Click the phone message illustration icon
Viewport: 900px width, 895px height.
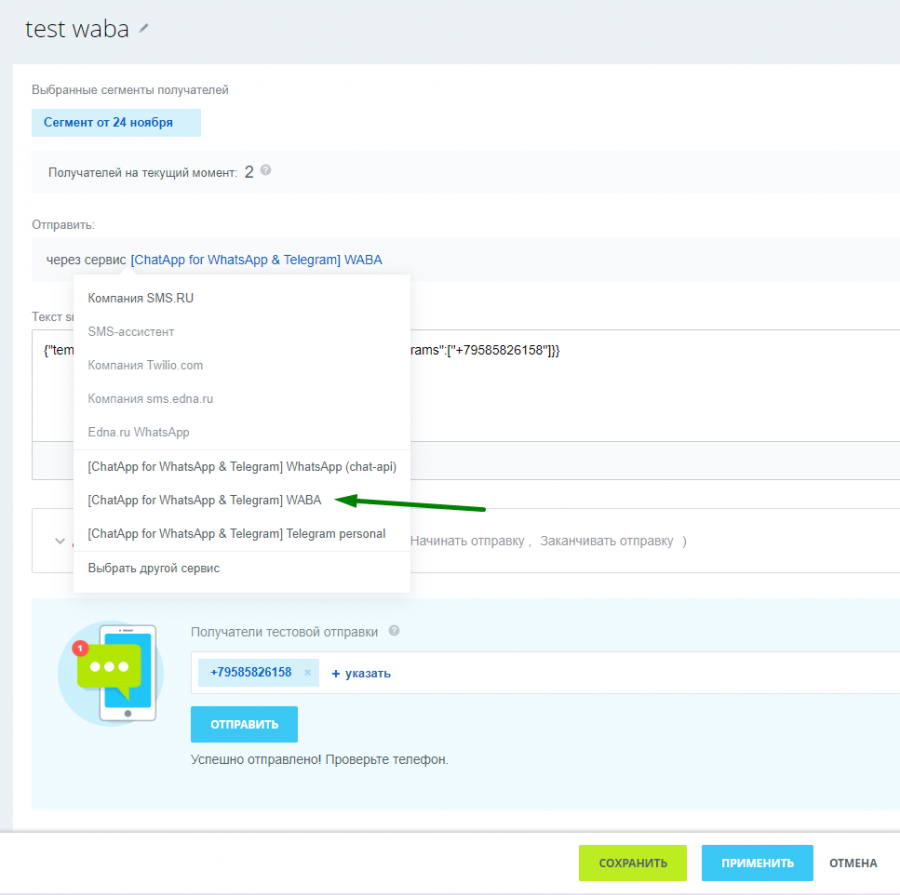pyautogui.click(x=110, y=673)
